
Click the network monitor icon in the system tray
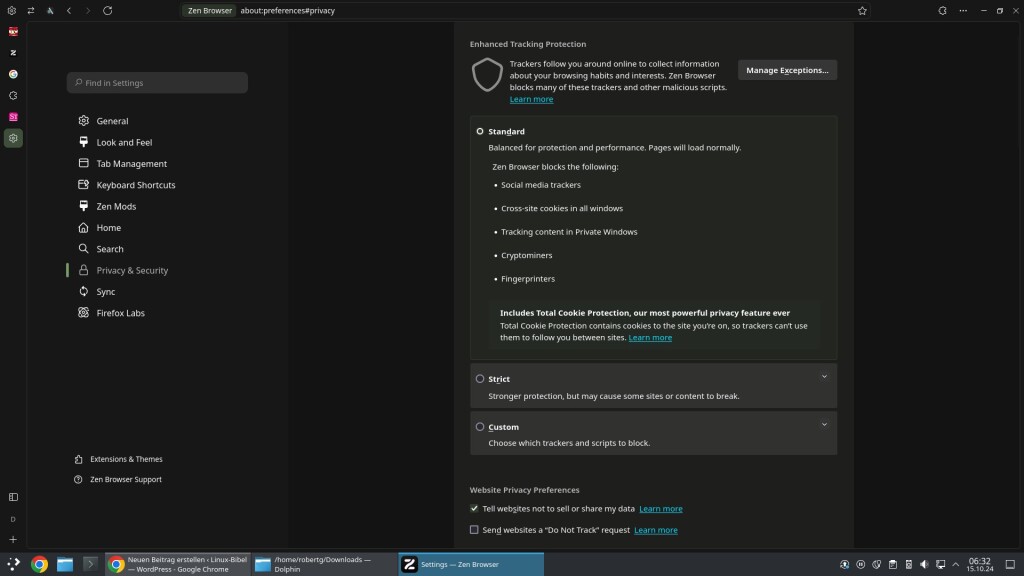tap(940, 564)
